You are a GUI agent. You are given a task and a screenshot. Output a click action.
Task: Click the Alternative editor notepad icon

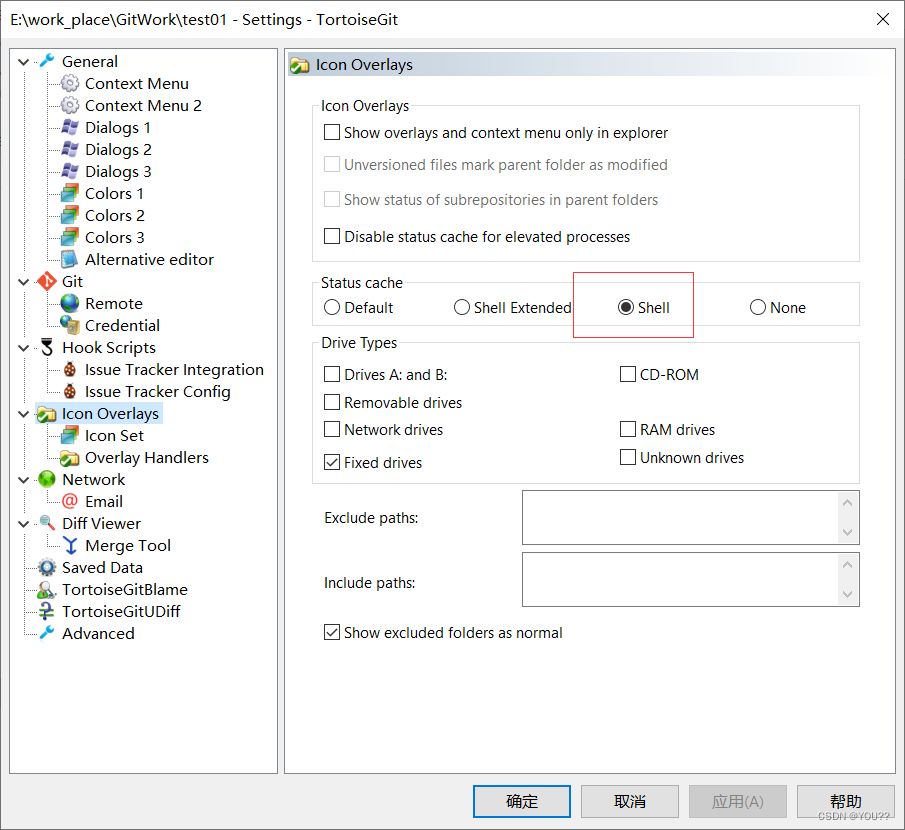[70, 259]
